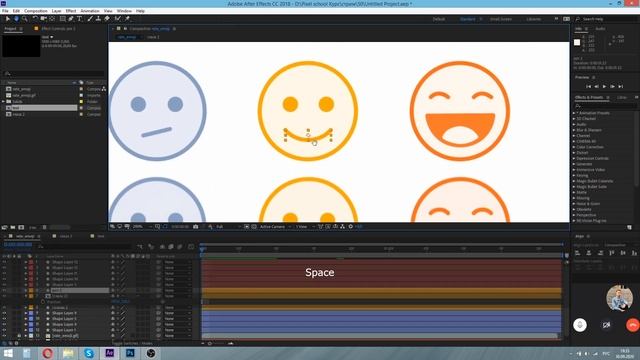Open the viewer zoom percentage dropdown
The width and height of the screenshot is (640, 360).
coord(142,227)
